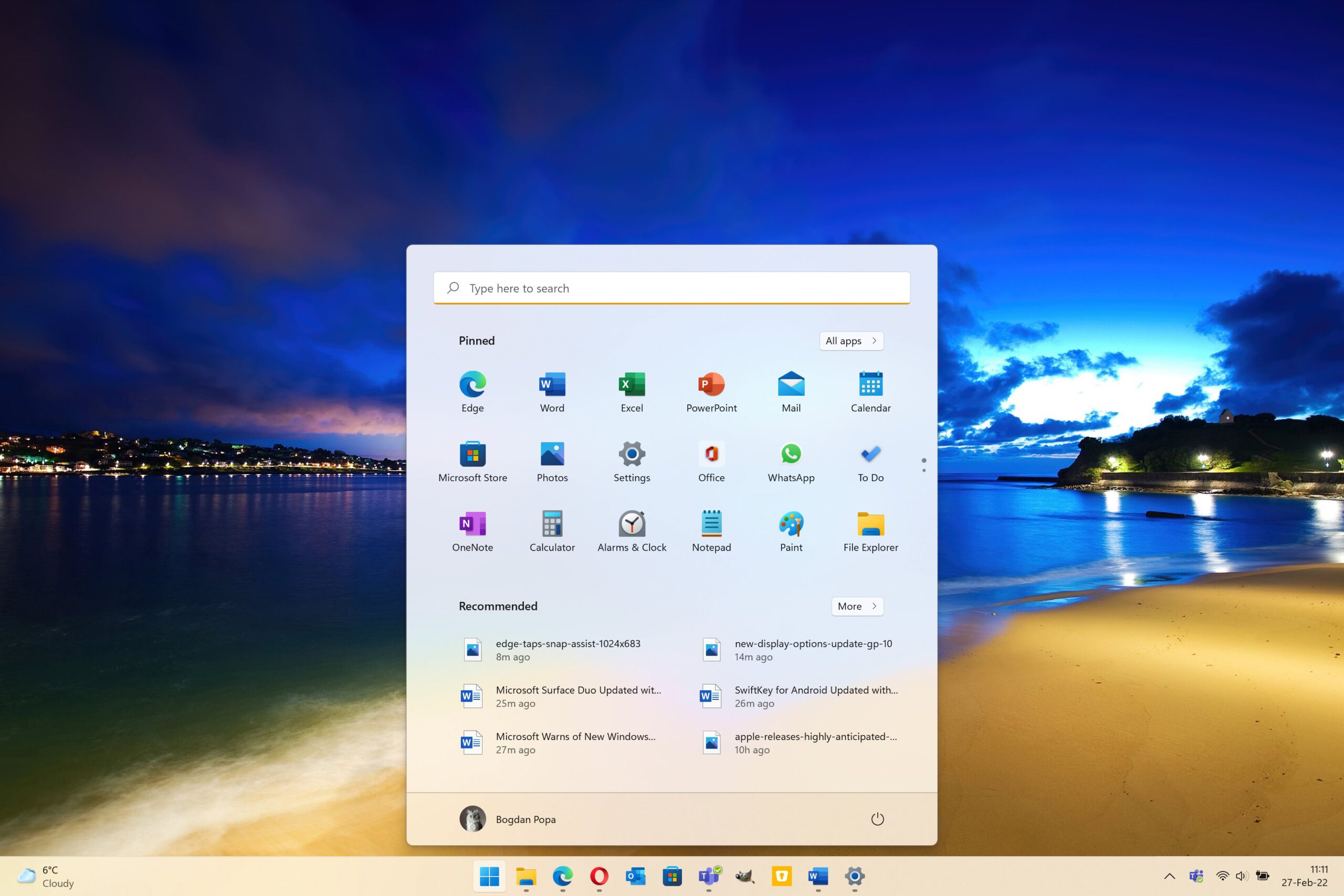Open Settings gear on the taskbar
Viewport: 1344px width, 896px height.
pyautogui.click(x=855, y=876)
